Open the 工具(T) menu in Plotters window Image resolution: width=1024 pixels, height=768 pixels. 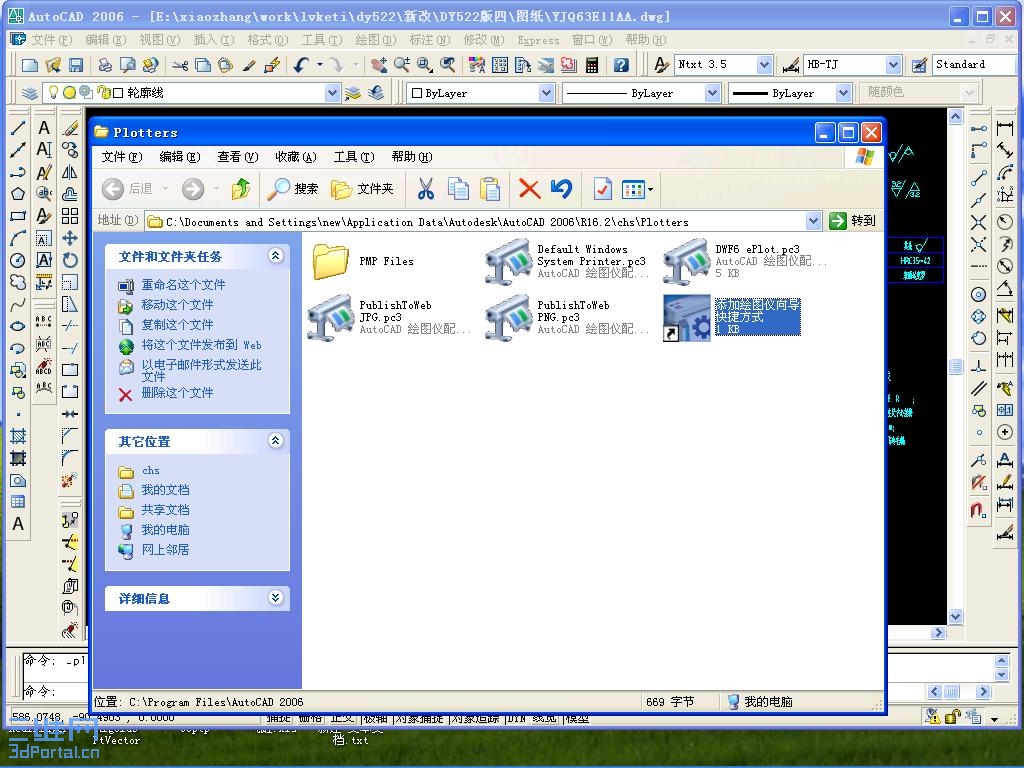354,157
